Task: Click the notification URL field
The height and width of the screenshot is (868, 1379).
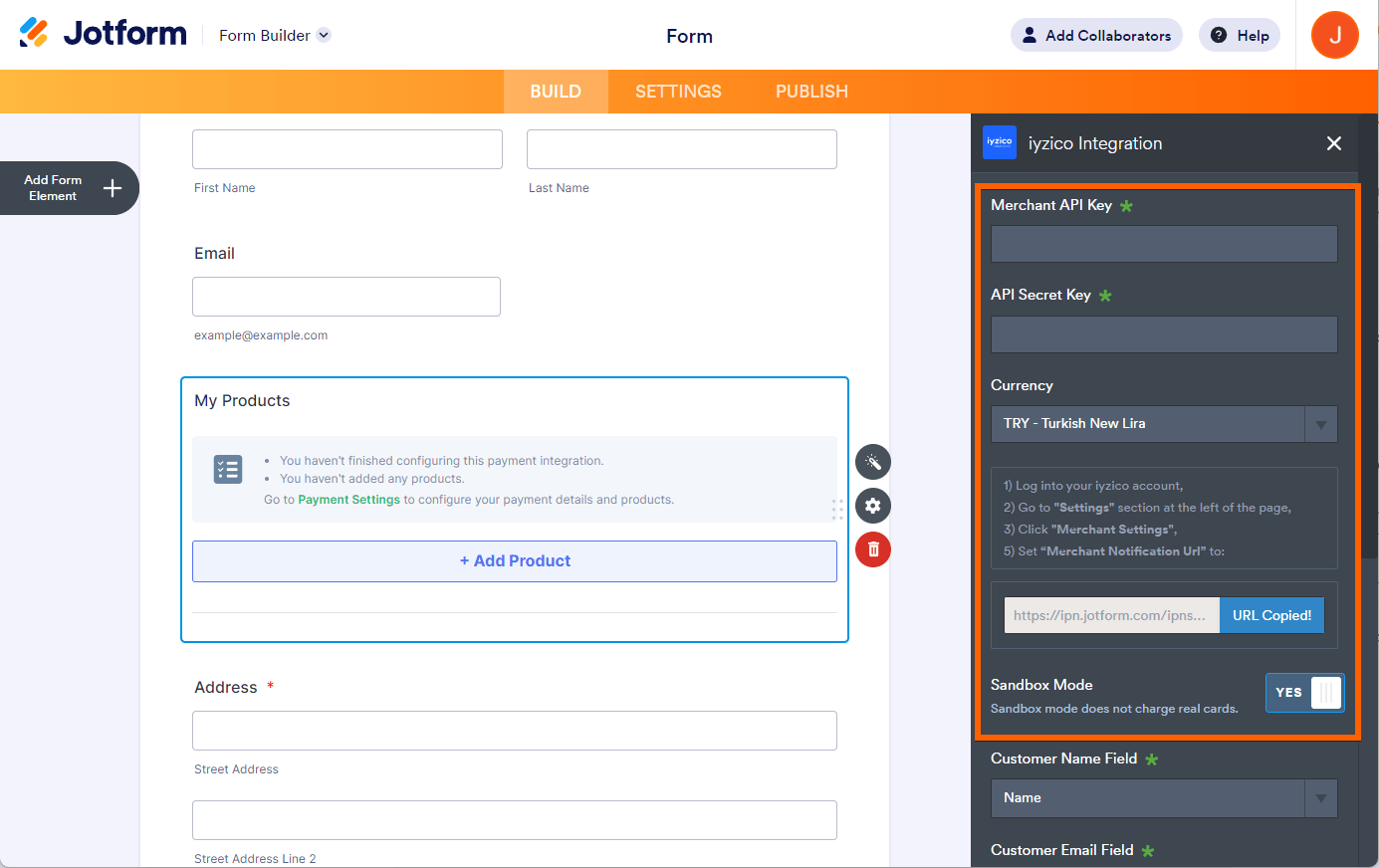Action: point(1111,615)
